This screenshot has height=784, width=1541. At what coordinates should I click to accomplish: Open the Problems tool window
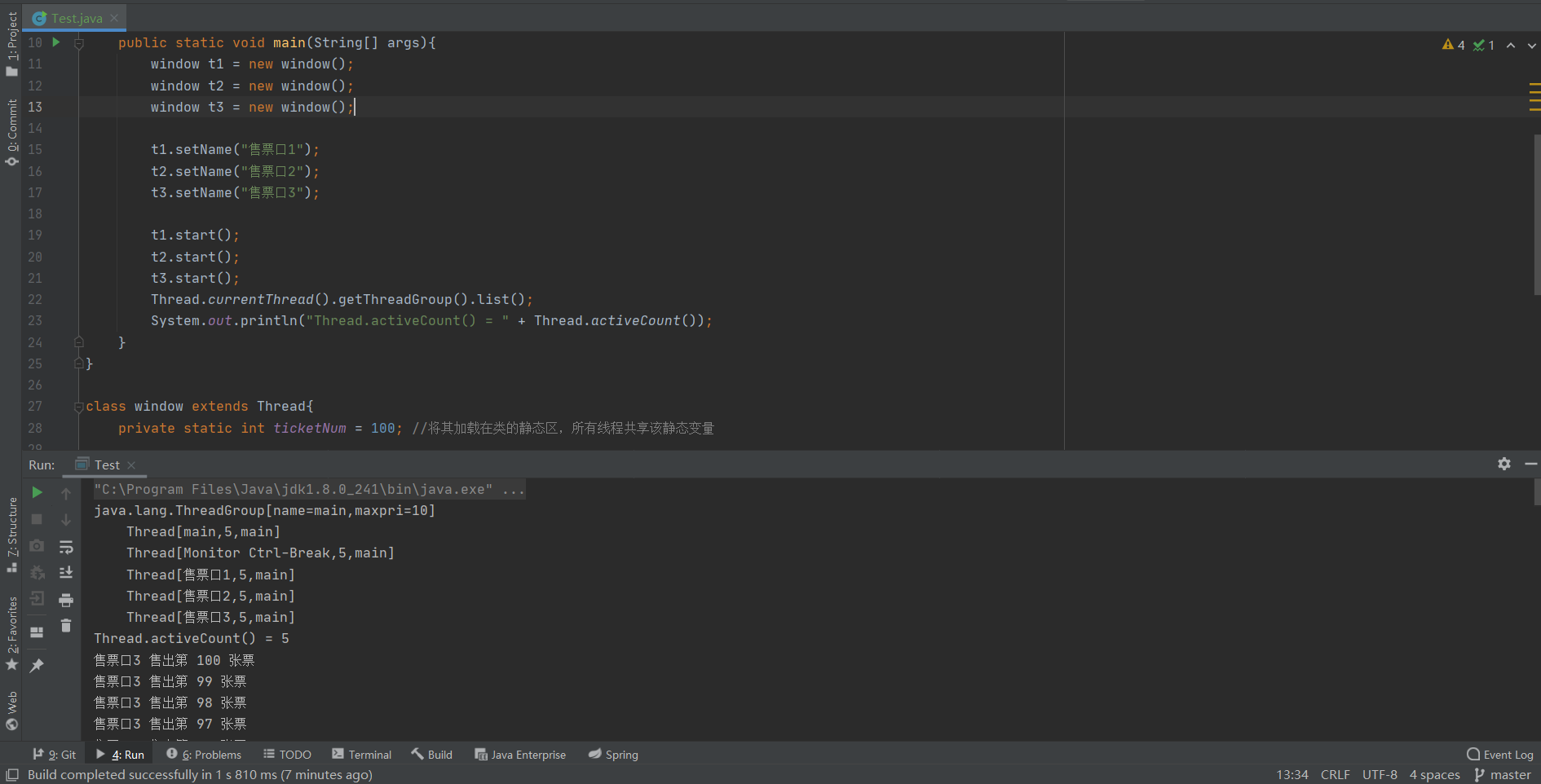click(204, 755)
